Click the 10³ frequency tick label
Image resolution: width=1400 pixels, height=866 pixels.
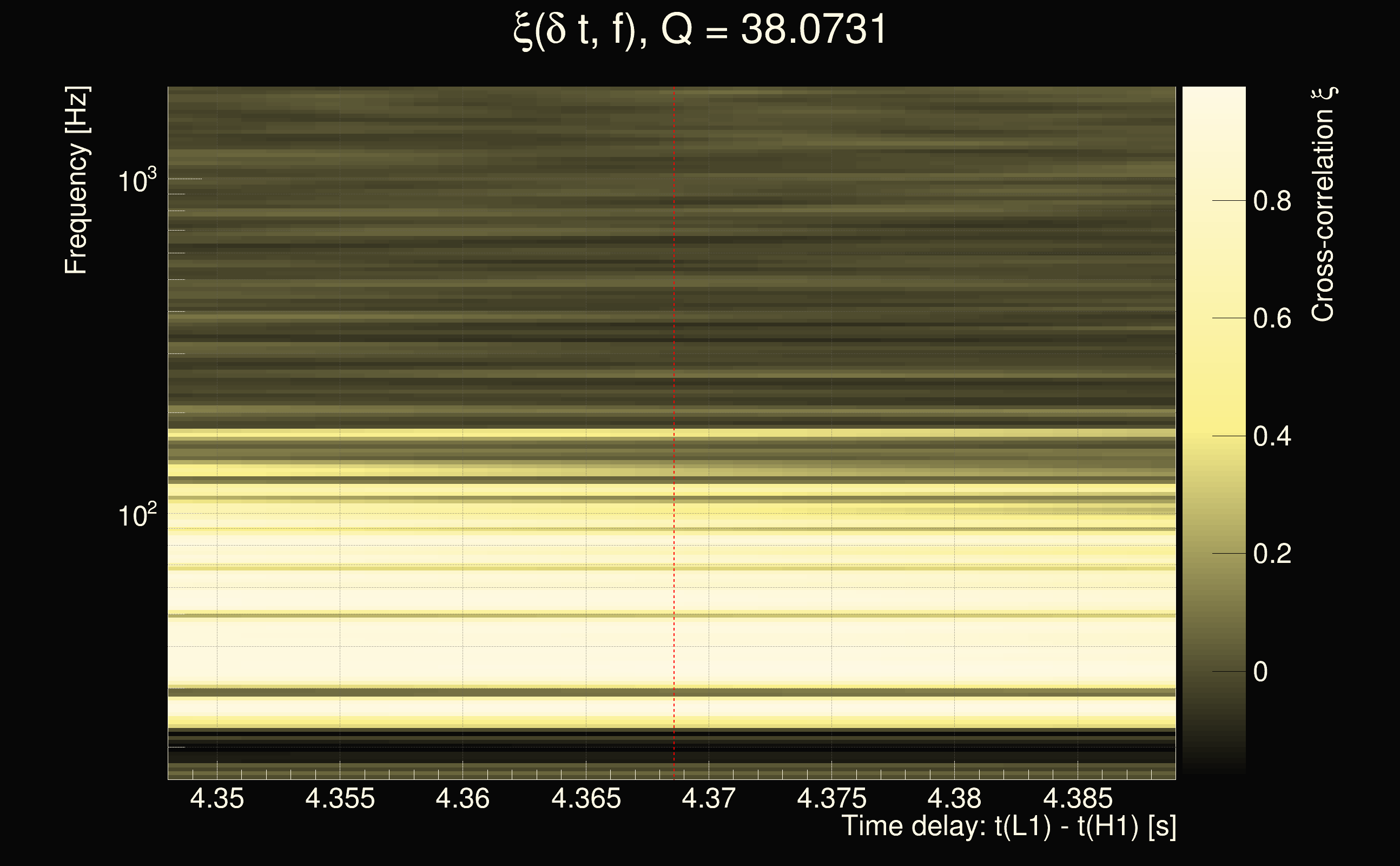[137, 181]
